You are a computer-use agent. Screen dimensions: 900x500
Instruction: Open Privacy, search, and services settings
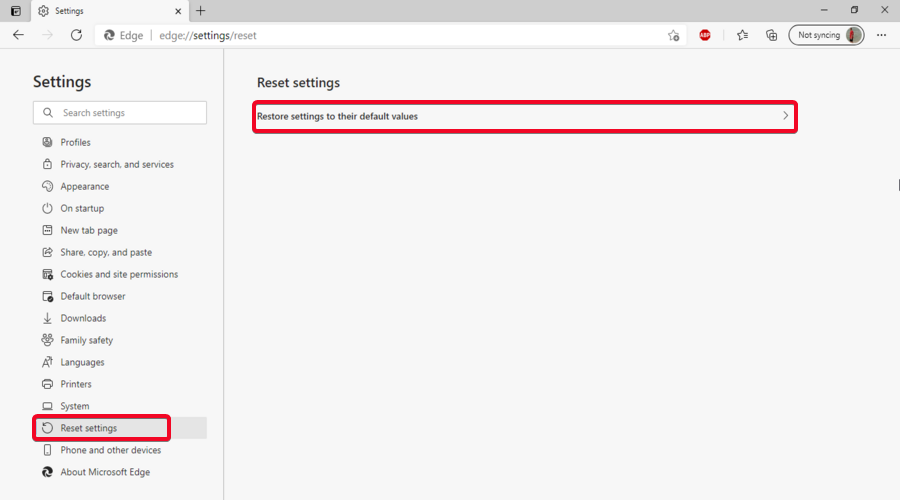116,164
